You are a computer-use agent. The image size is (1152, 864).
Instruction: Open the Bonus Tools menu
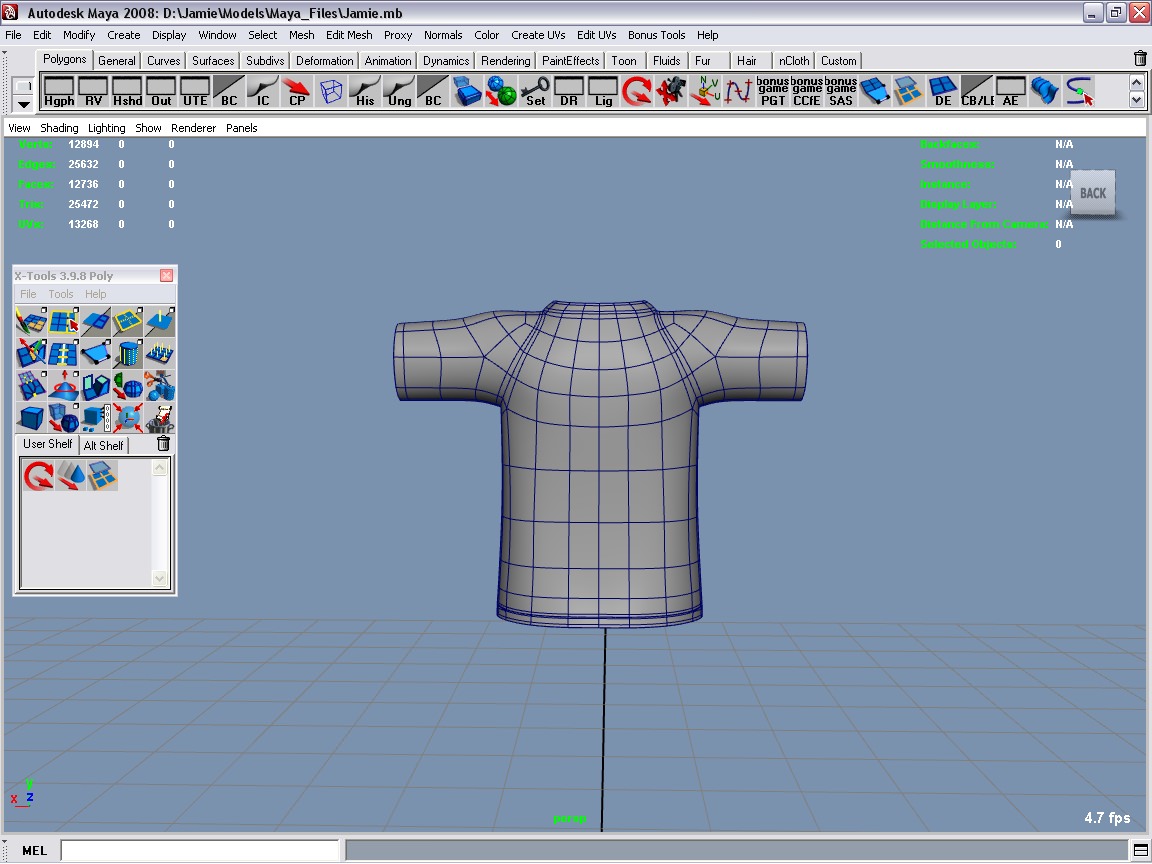656,35
